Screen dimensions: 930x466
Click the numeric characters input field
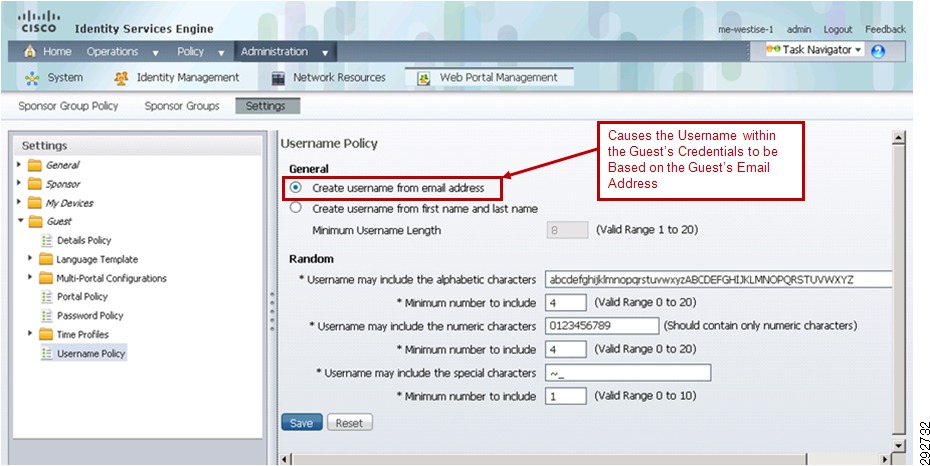(602, 325)
